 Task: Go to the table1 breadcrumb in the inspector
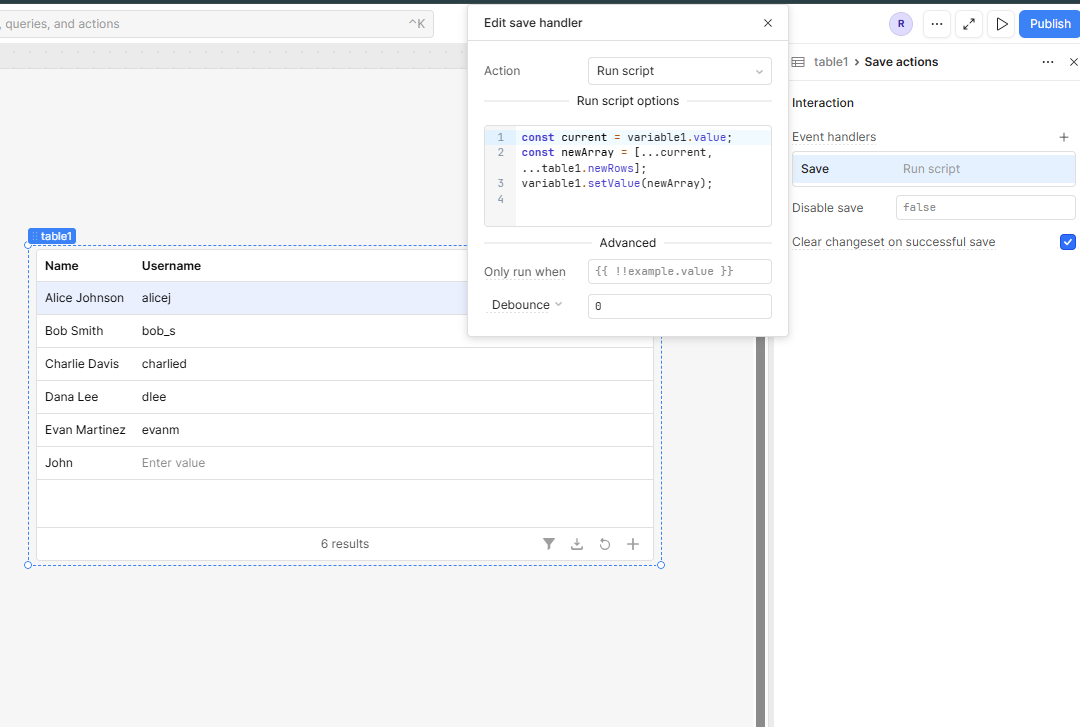831,62
